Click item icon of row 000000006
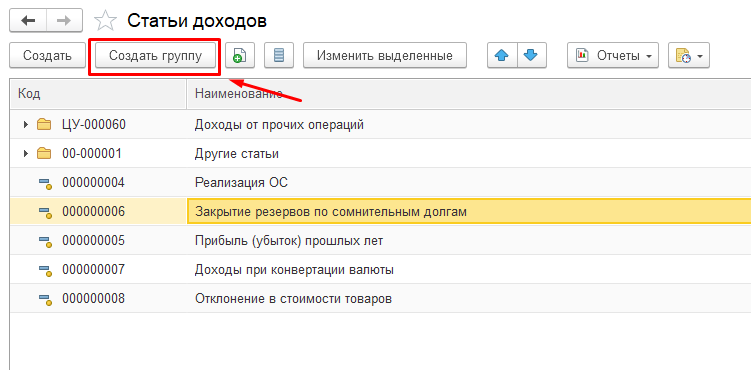This screenshot has height=370, width=751. (45, 212)
